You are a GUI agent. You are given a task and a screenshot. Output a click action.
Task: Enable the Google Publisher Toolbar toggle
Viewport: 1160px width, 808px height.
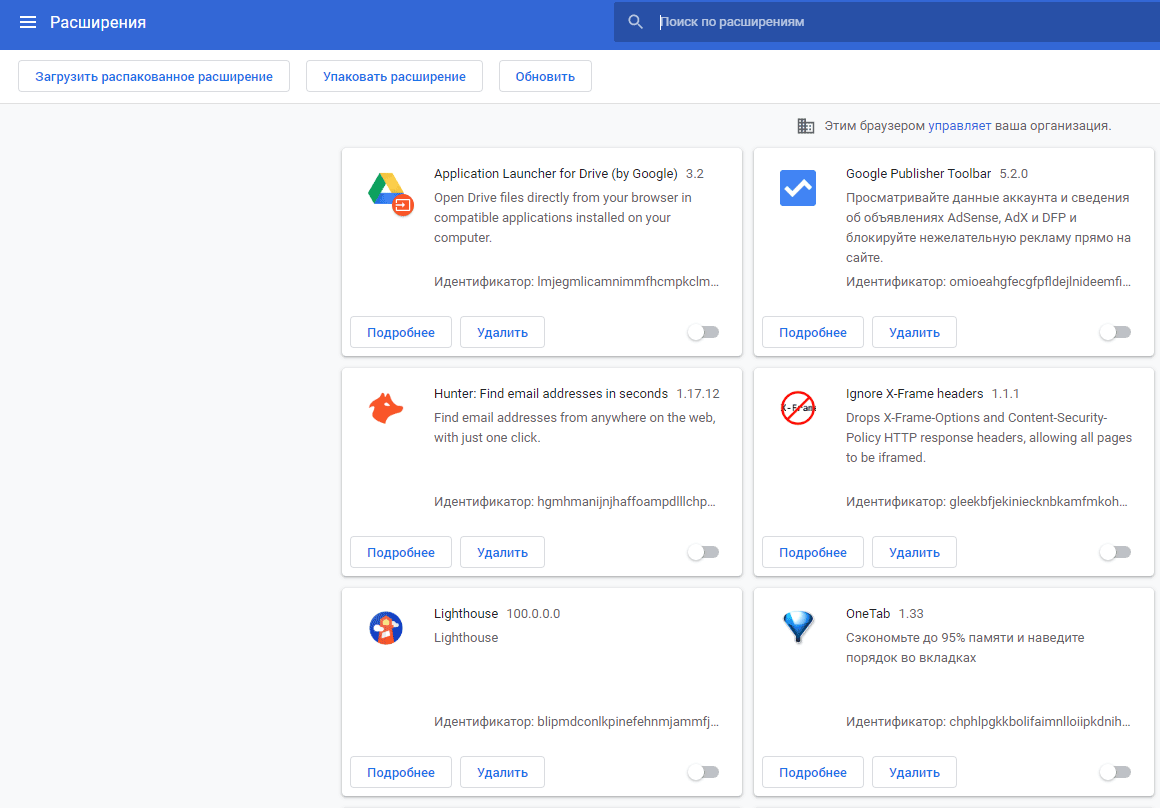tap(1114, 332)
